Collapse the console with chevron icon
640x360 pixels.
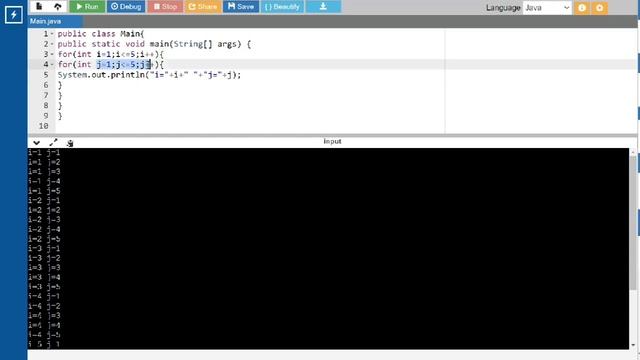37,143
